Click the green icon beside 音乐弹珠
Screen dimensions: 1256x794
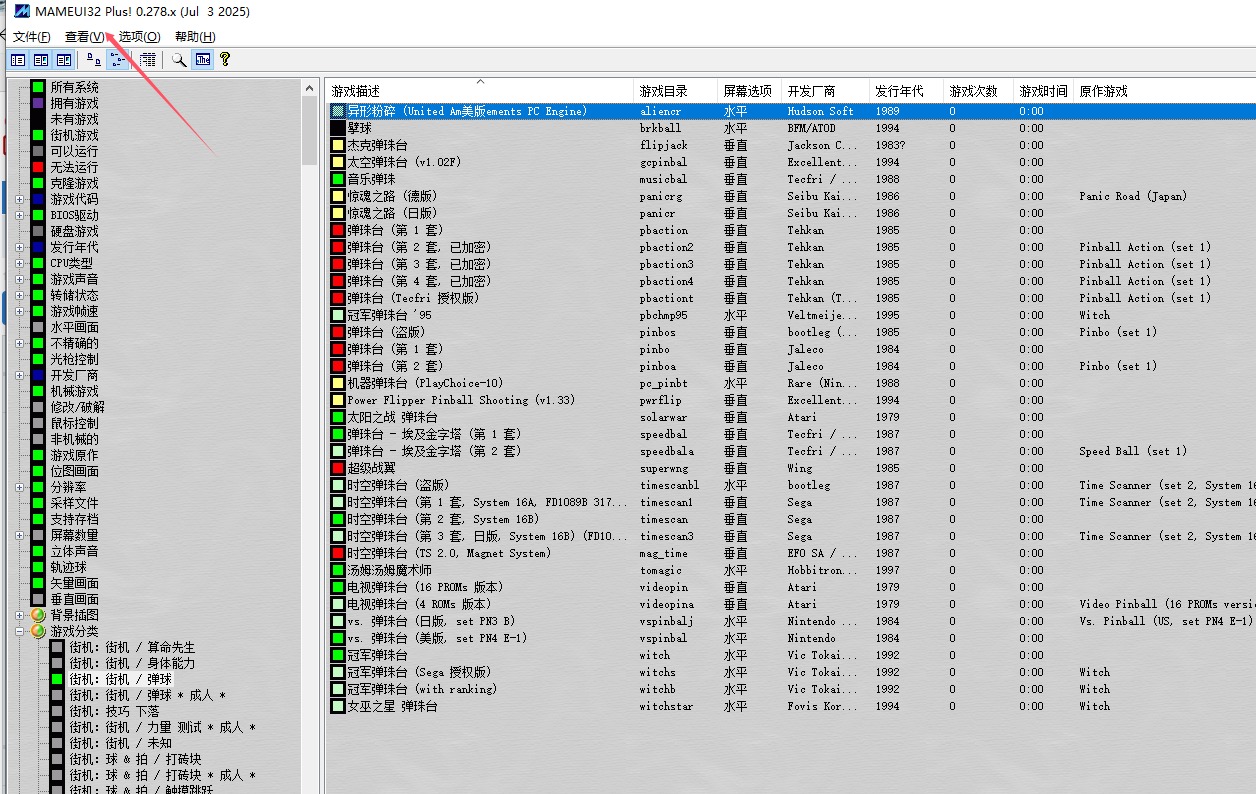[338, 179]
